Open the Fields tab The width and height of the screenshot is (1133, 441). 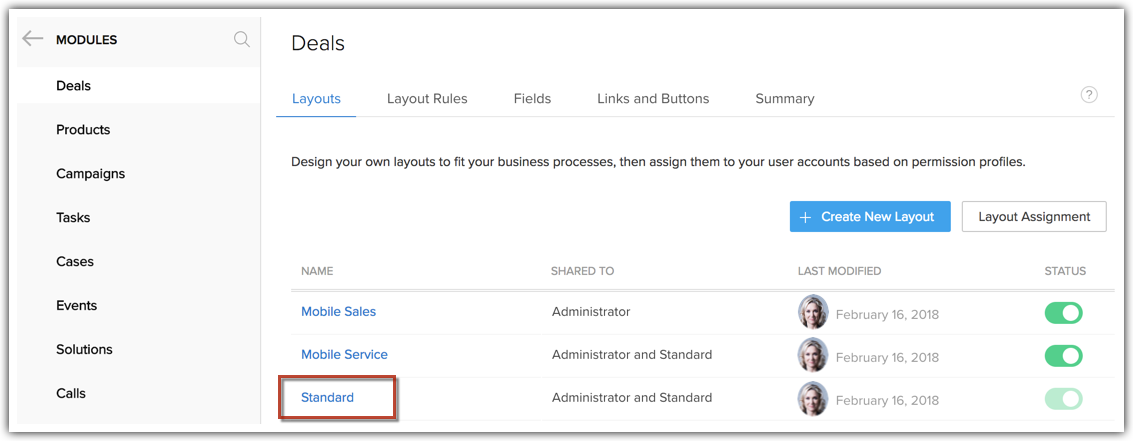click(532, 98)
